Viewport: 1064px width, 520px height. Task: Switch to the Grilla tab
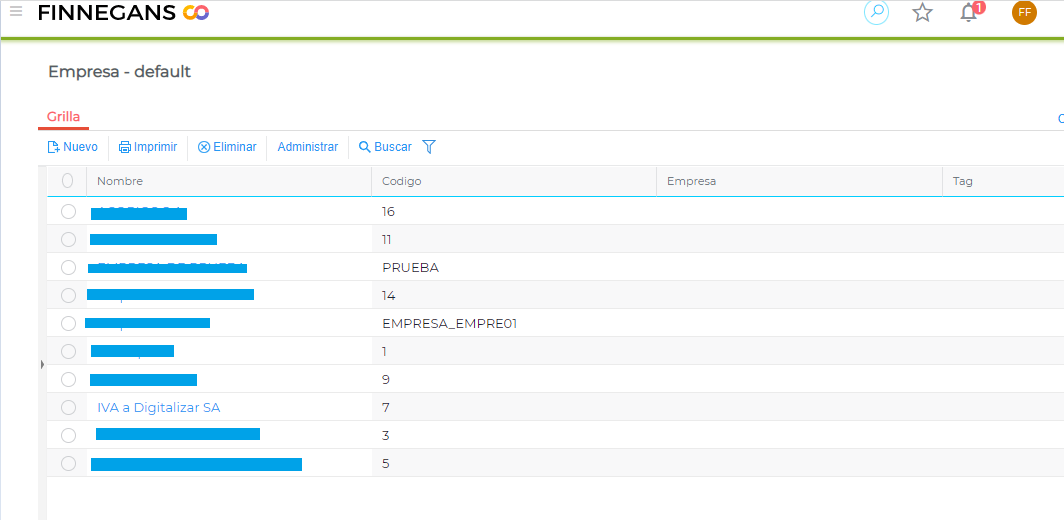pos(63,117)
